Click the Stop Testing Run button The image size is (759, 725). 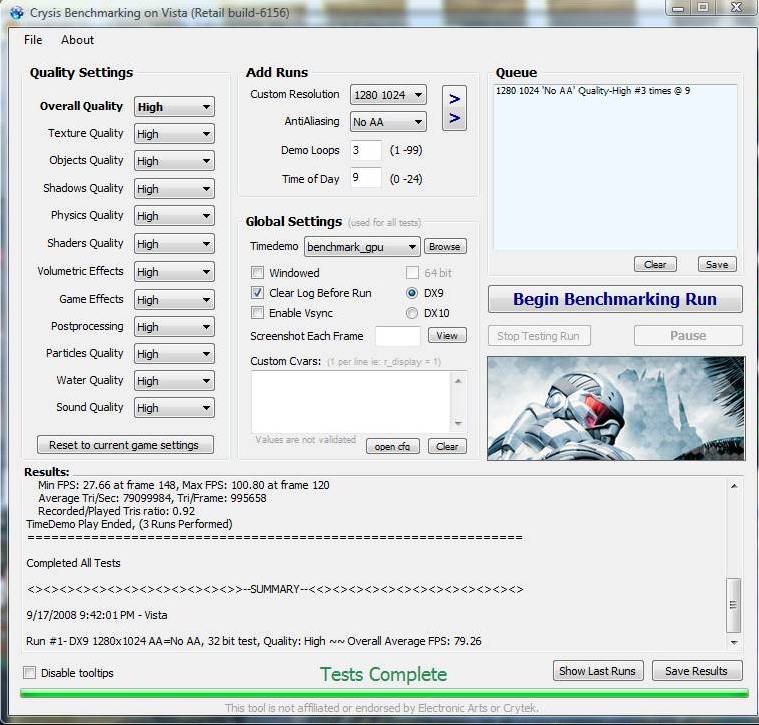(539, 336)
